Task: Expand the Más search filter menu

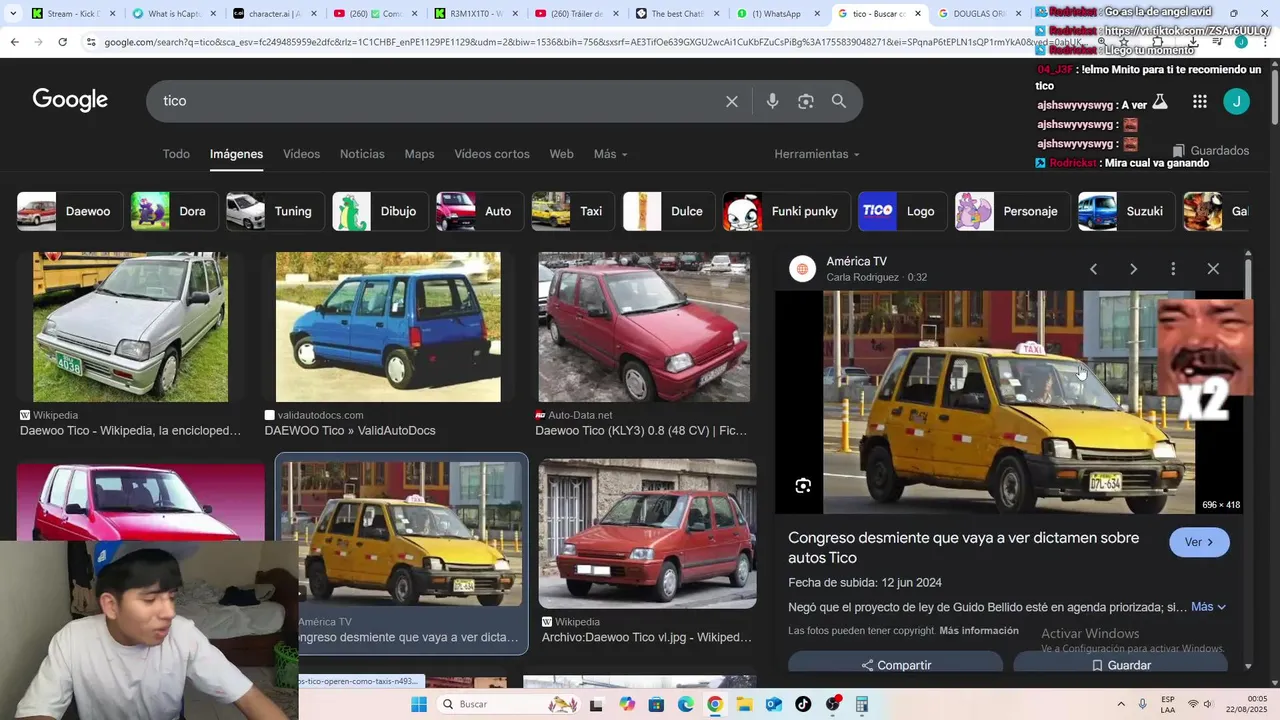Action: point(611,154)
